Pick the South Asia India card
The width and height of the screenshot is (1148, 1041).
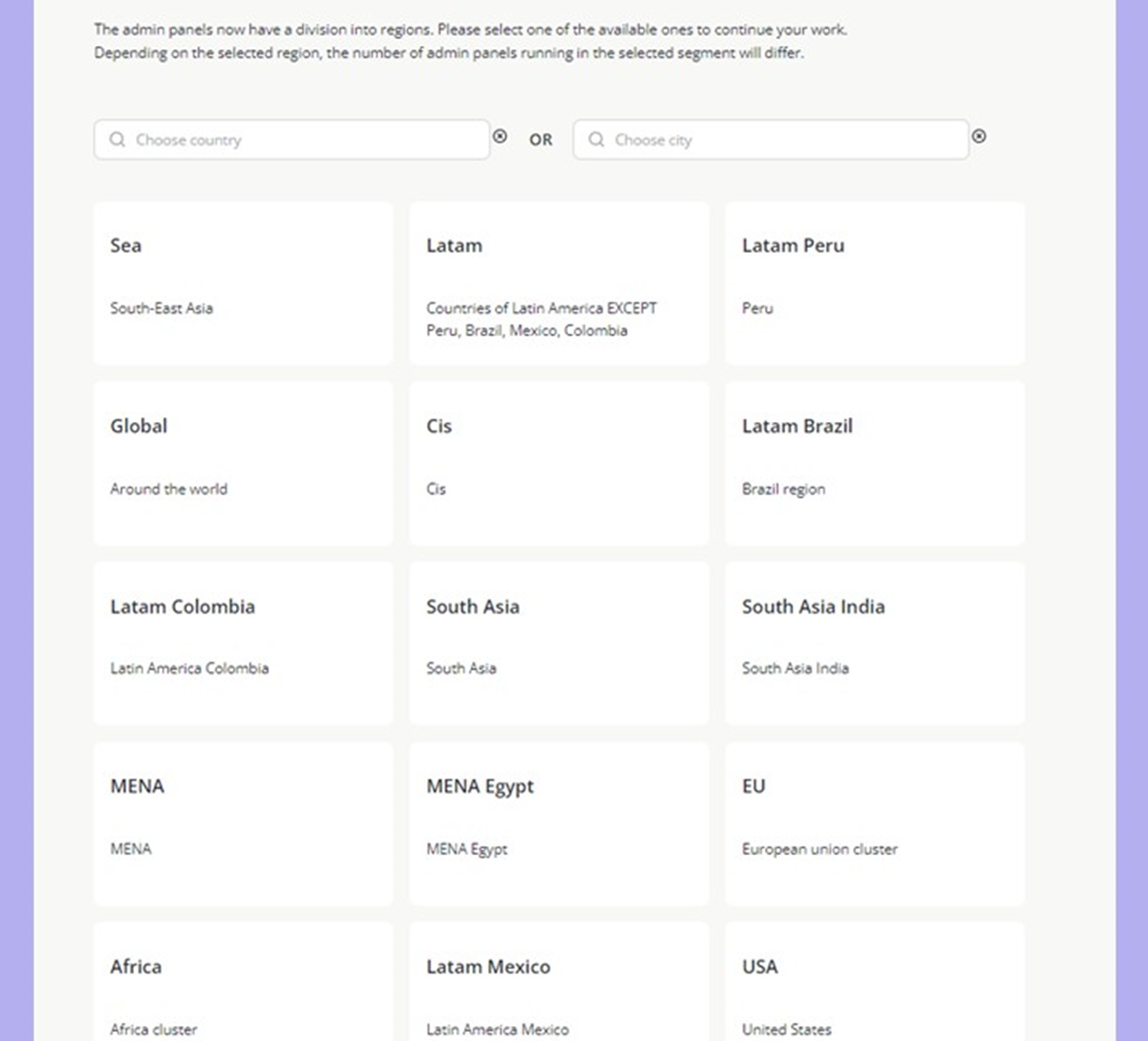[874, 643]
